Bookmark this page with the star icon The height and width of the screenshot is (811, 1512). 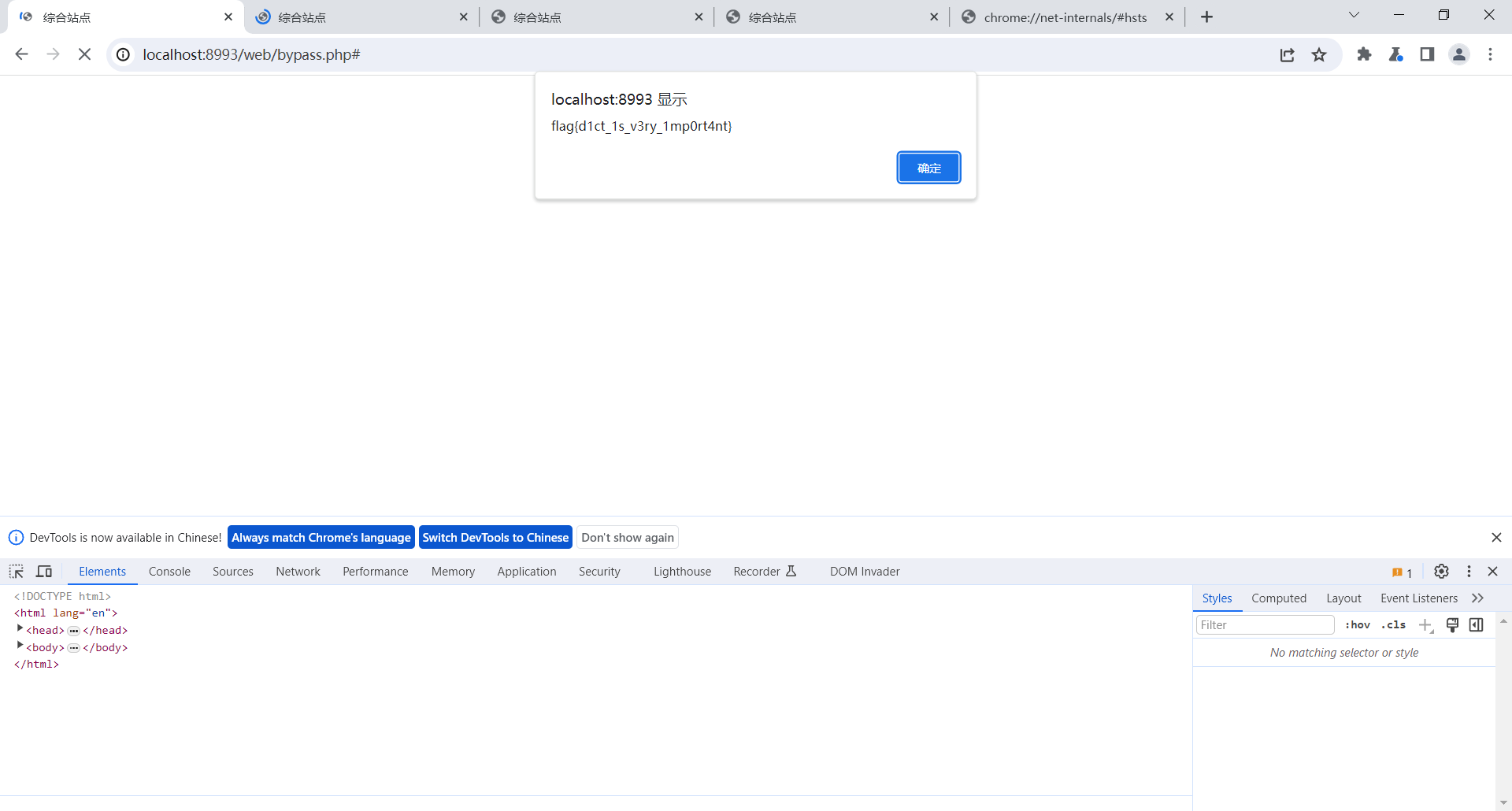(x=1319, y=54)
